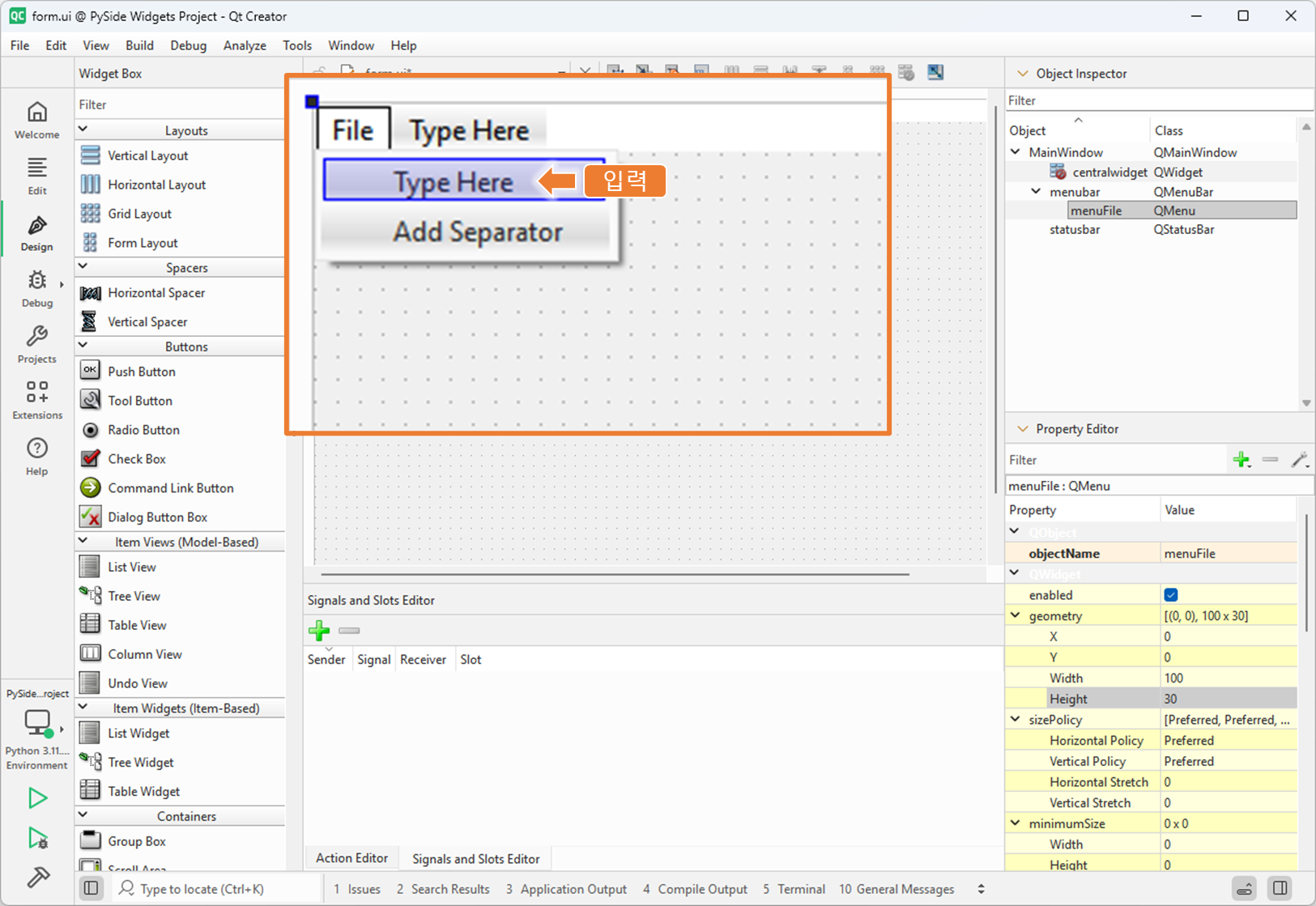Collapse the Spacers category
This screenshot has height=906, width=1316.
[83, 266]
